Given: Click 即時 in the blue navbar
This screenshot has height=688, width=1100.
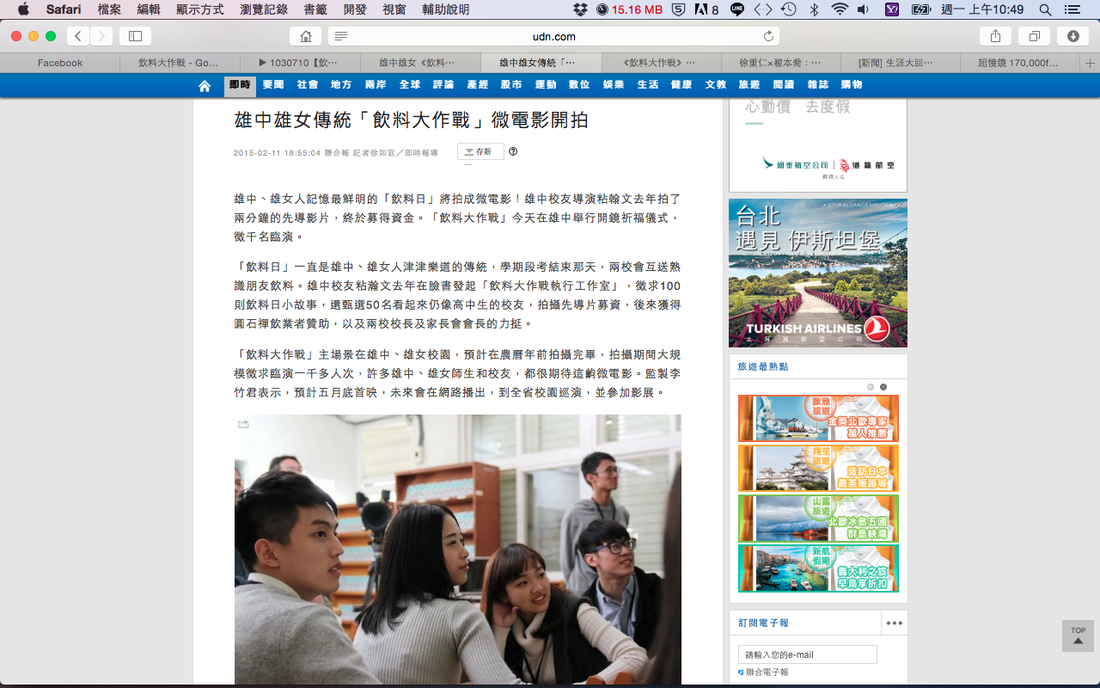Looking at the screenshot, I should coord(240,85).
